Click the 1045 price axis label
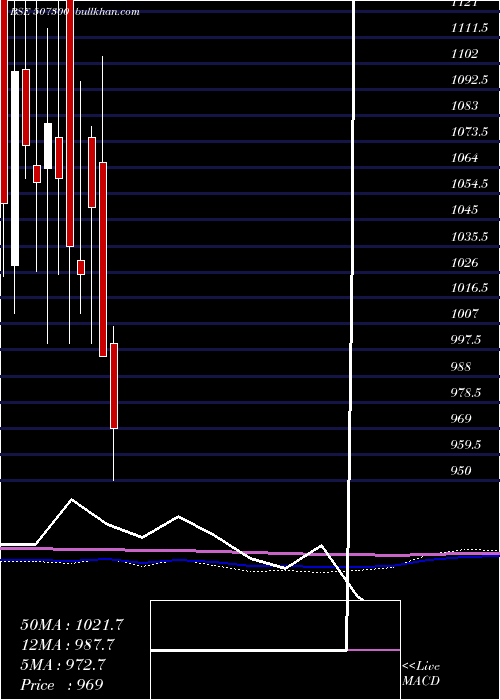 (465, 210)
